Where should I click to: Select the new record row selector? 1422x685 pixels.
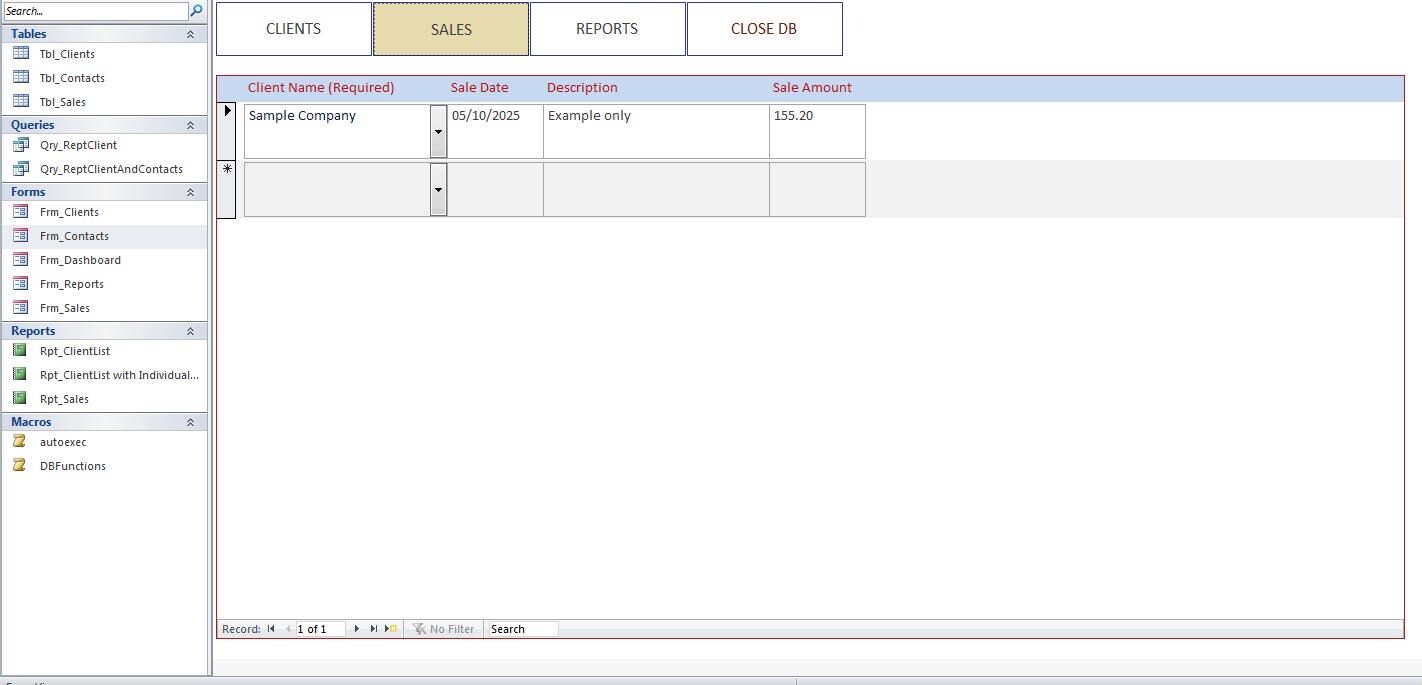(227, 189)
